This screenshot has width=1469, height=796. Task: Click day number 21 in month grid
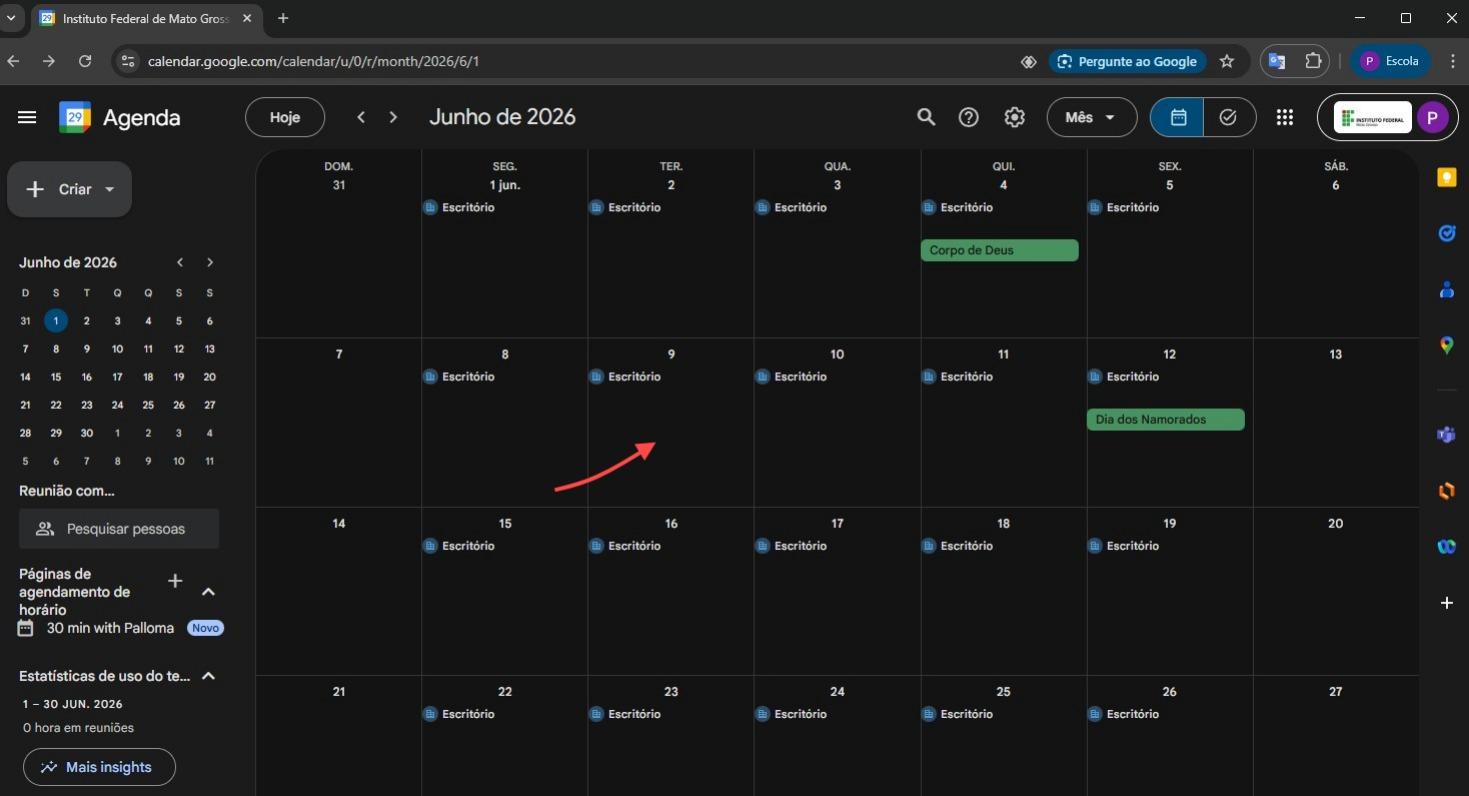(339, 691)
